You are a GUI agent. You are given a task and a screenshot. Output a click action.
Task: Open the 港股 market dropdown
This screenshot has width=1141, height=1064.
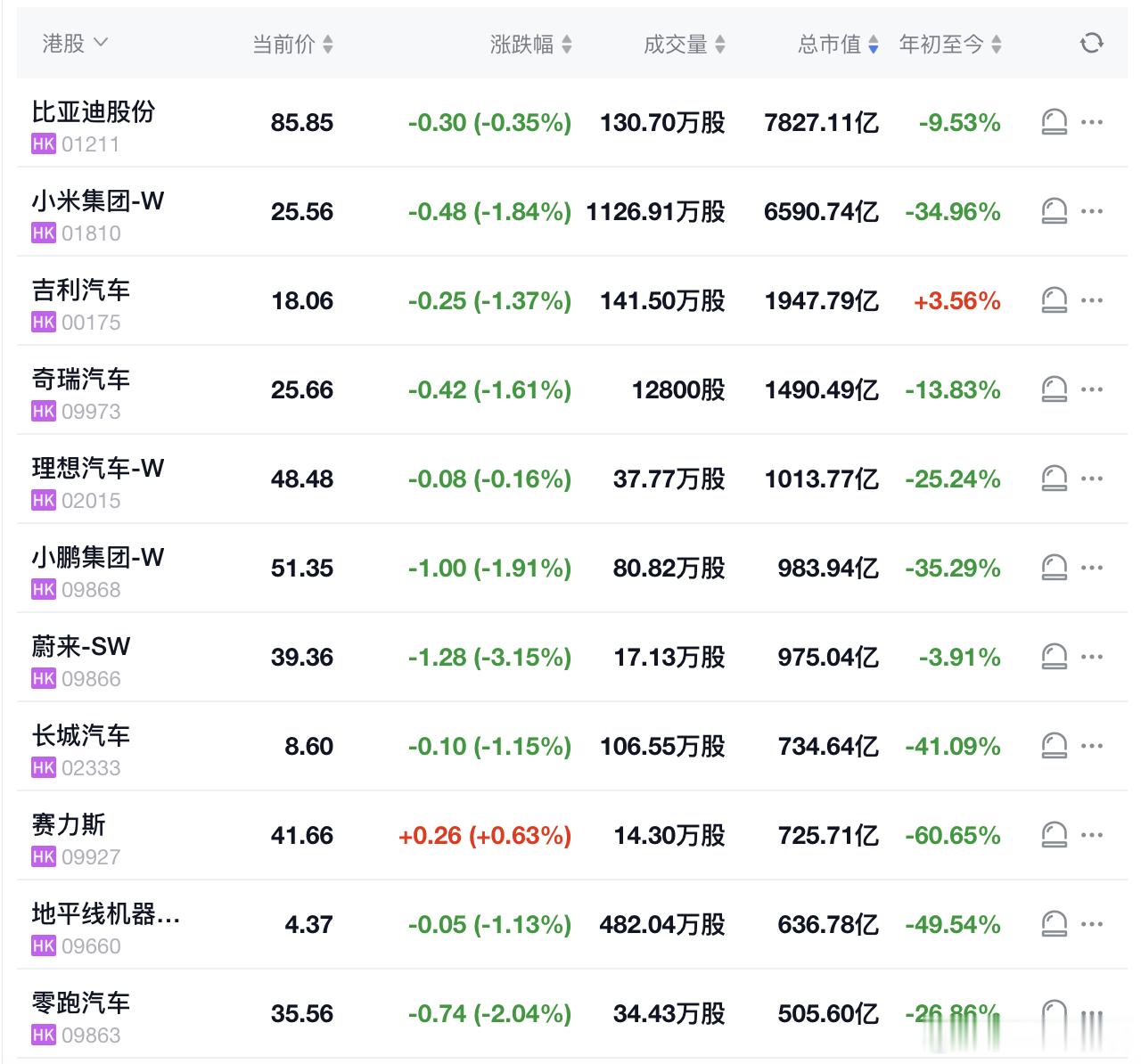tap(75, 43)
